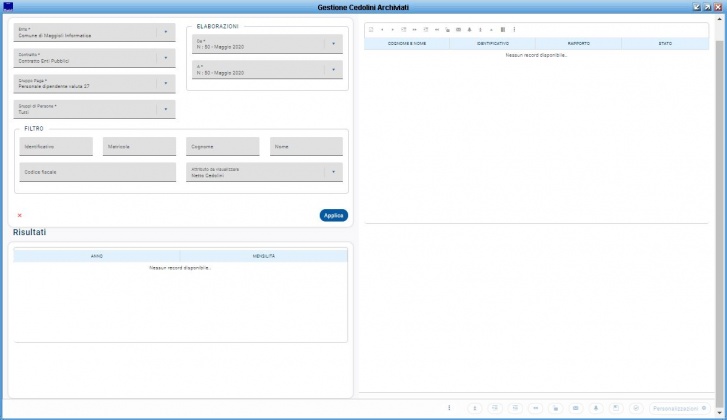Viewport: 727px width, 420px height.
Task: Click the checkmark circle icon in the bottom bar
Action: [636, 408]
